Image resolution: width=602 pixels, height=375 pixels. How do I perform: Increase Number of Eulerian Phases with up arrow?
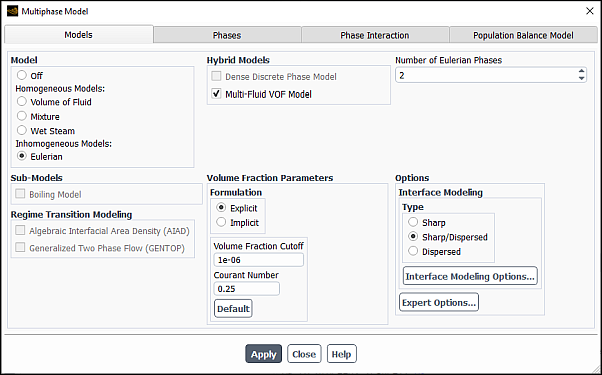pyautogui.click(x=581, y=71)
